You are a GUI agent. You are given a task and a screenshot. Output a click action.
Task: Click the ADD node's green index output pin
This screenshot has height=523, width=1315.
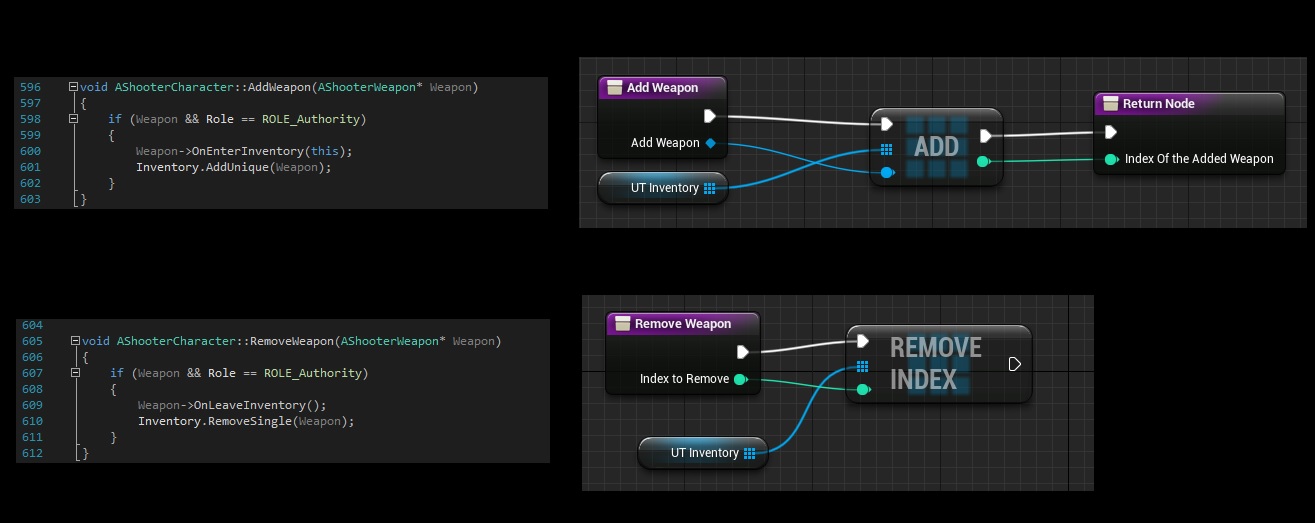(984, 162)
